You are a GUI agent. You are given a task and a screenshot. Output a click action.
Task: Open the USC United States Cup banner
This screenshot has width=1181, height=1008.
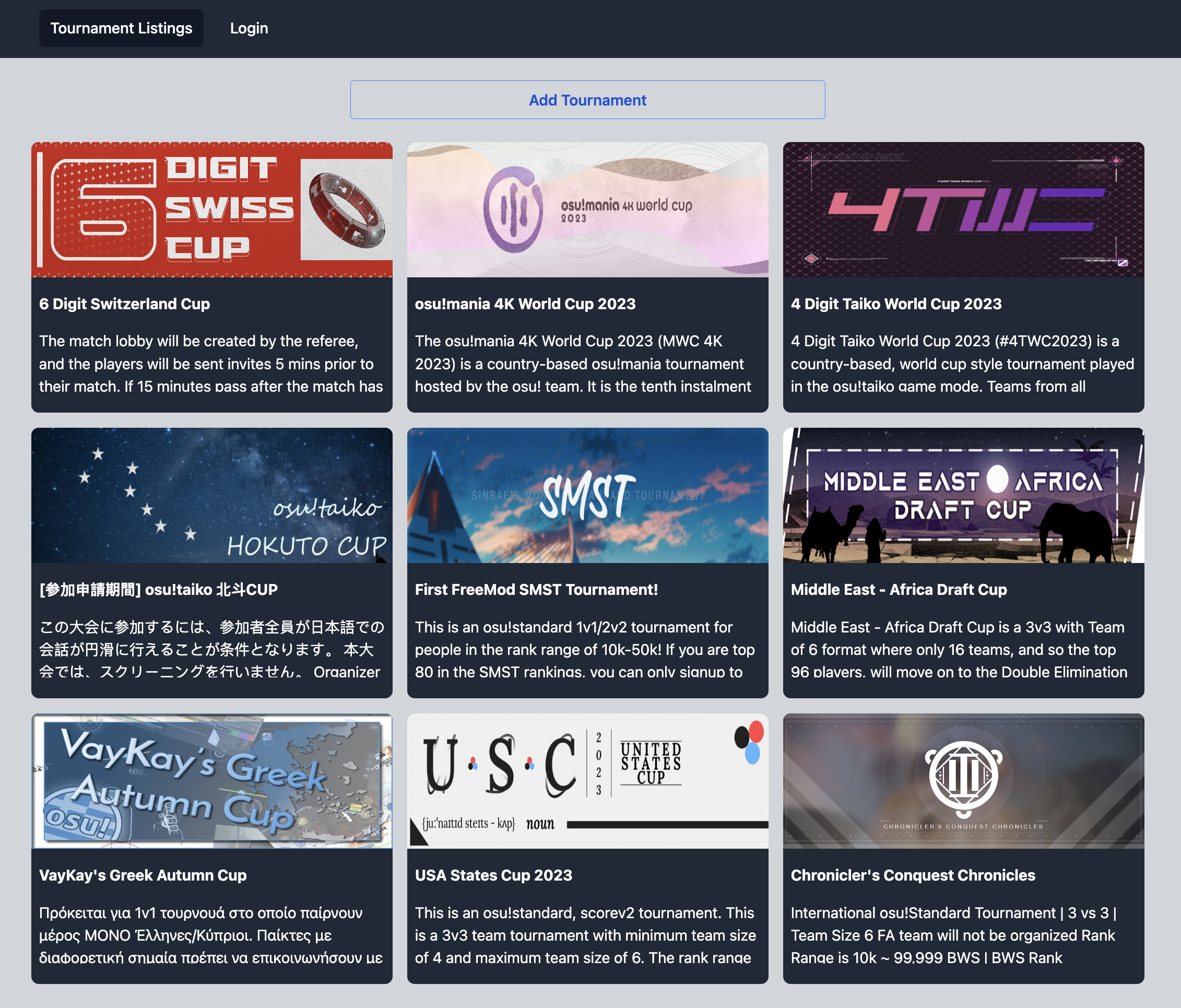[587, 781]
